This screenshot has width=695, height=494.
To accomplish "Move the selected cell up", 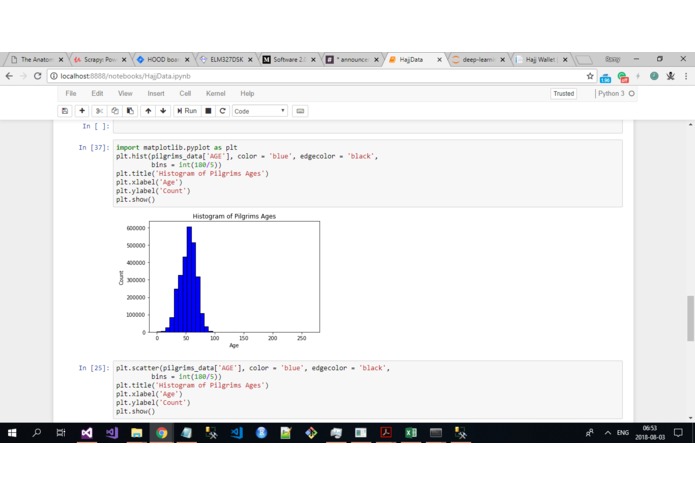I will (148, 111).
